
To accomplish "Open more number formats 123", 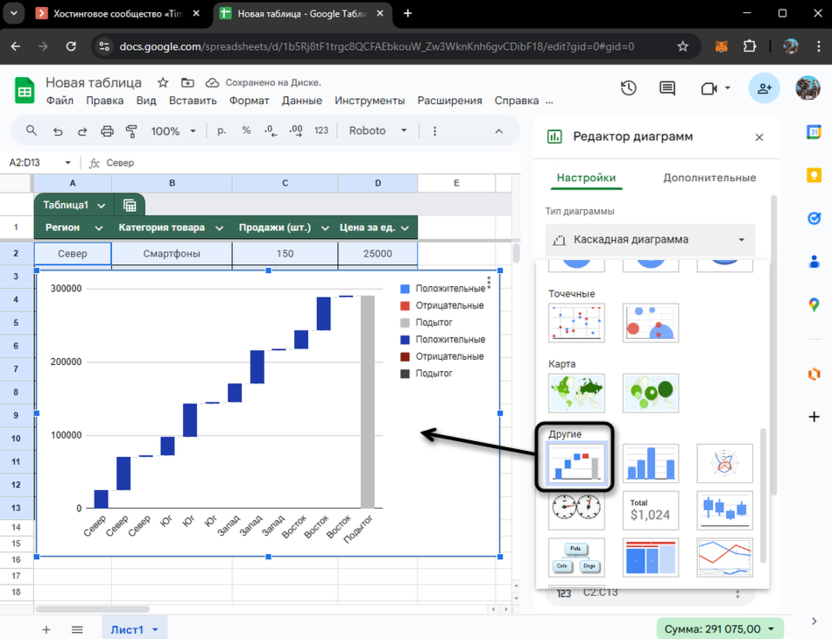I will coord(321,131).
